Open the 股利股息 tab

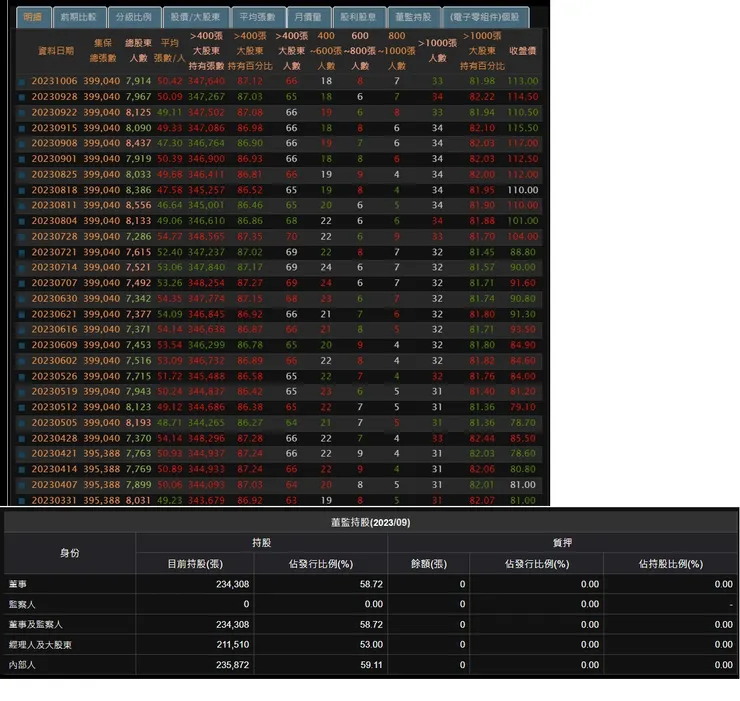tap(359, 17)
